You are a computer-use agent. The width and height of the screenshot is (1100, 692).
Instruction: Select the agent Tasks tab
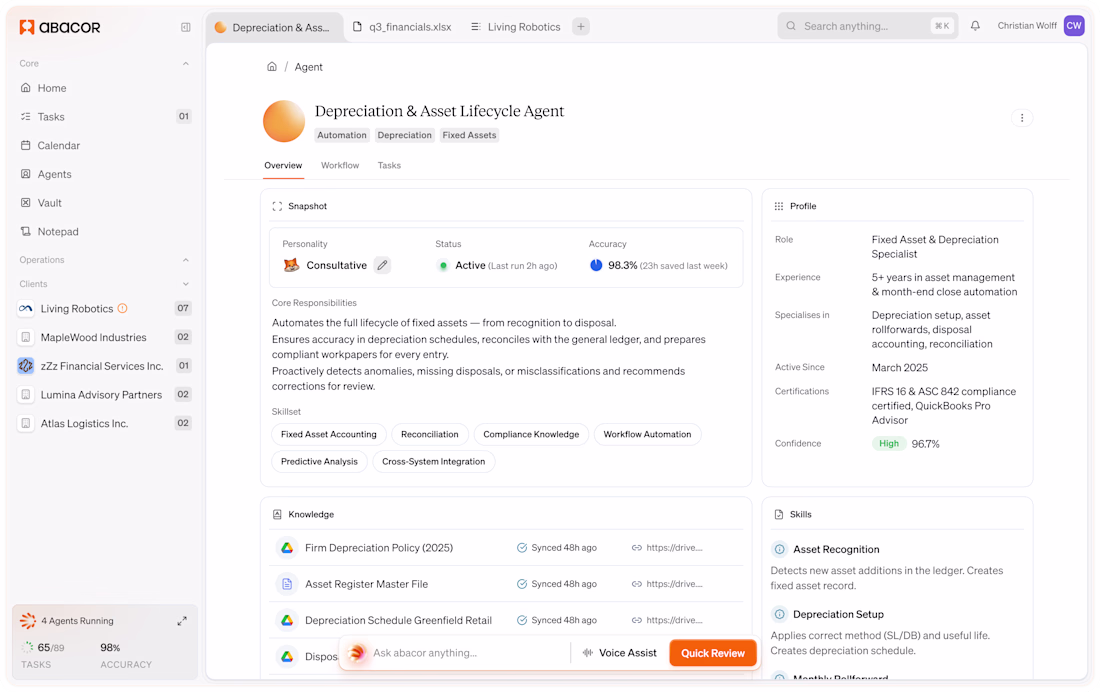pyautogui.click(x=389, y=166)
